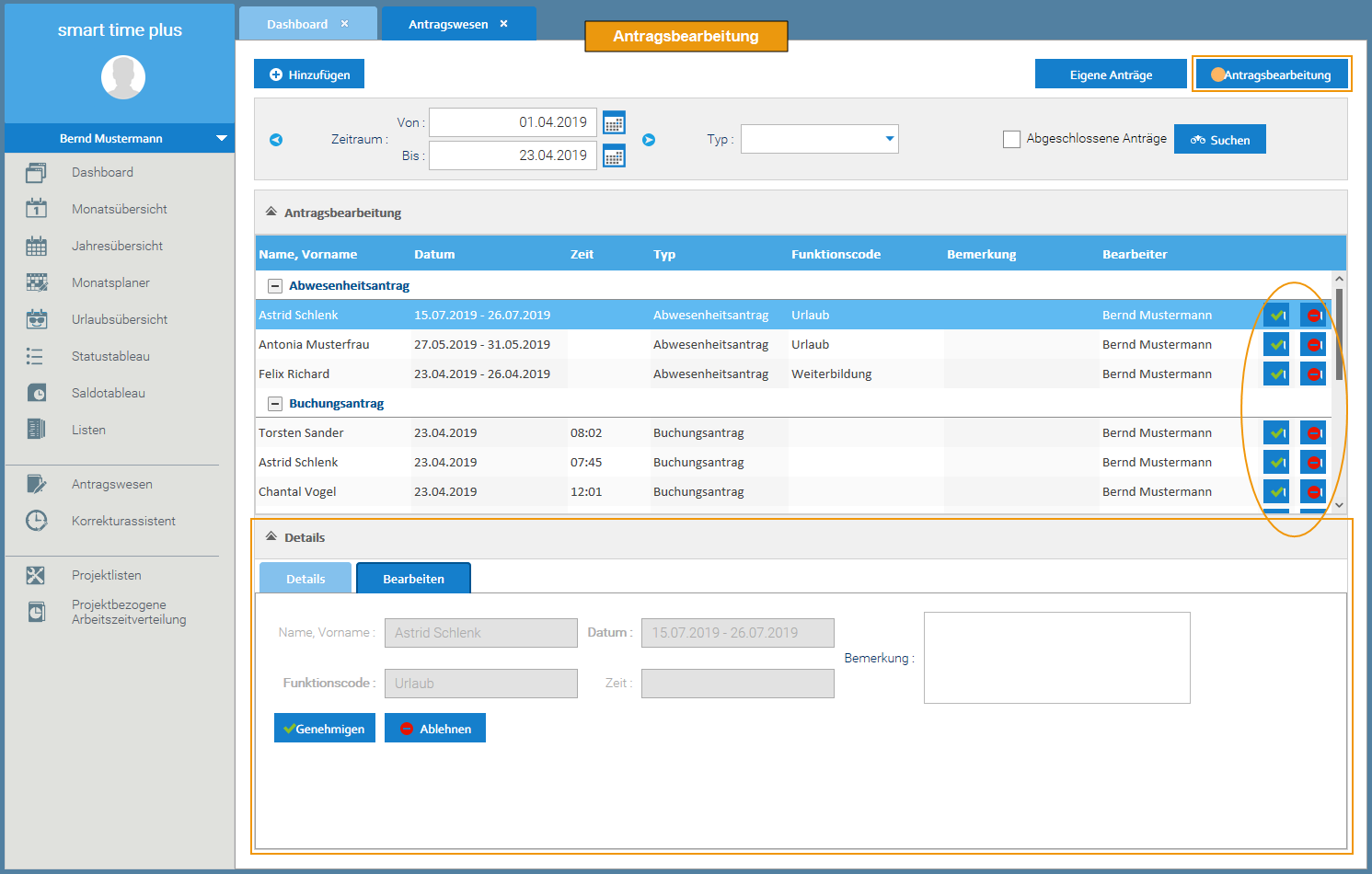The image size is (1372, 874).
Task: Click the Urlaubsübersicht sidebar icon
Action: (37, 319)
